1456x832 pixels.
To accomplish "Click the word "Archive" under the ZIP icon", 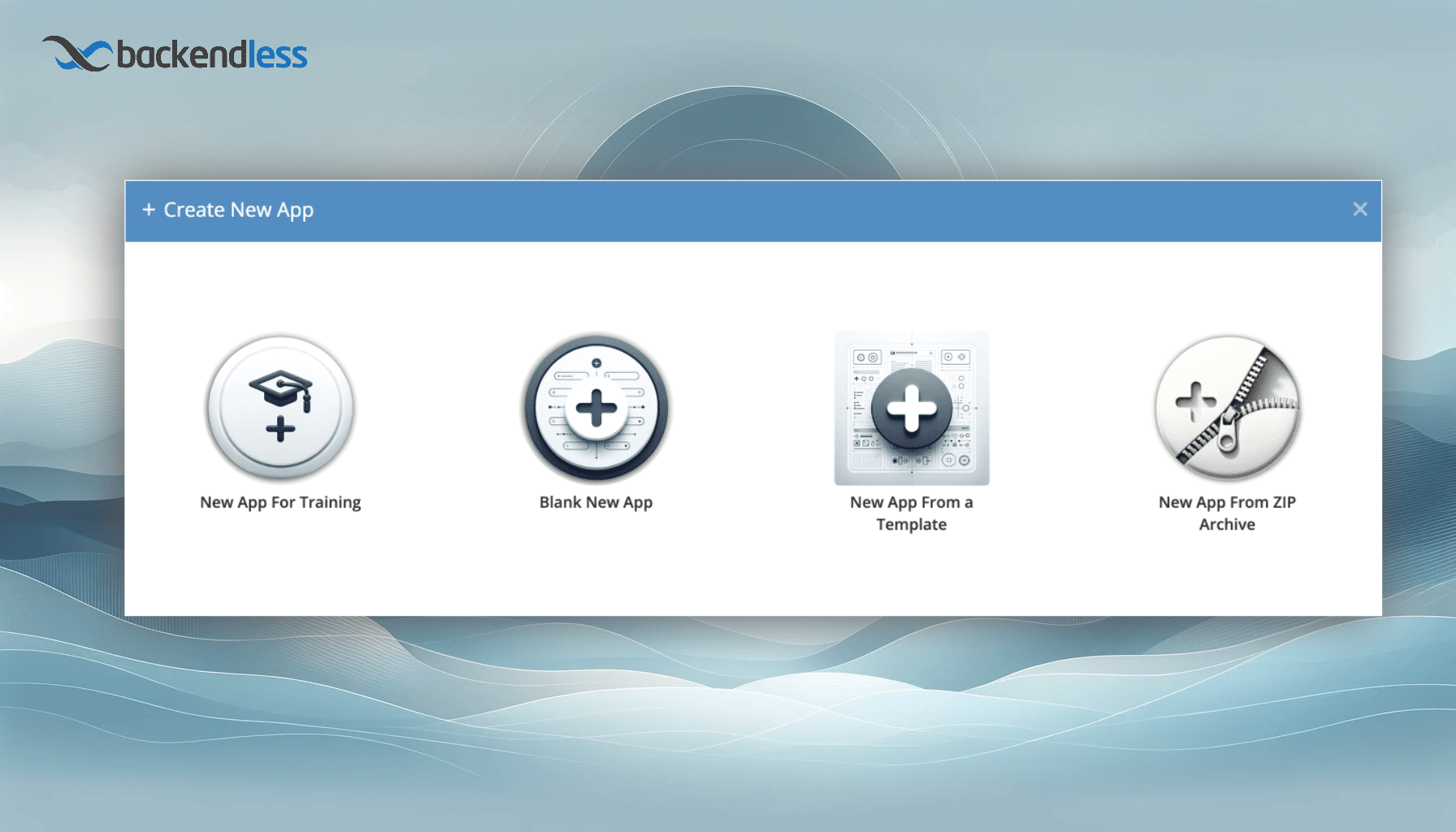I will [x=1227, y=524].
